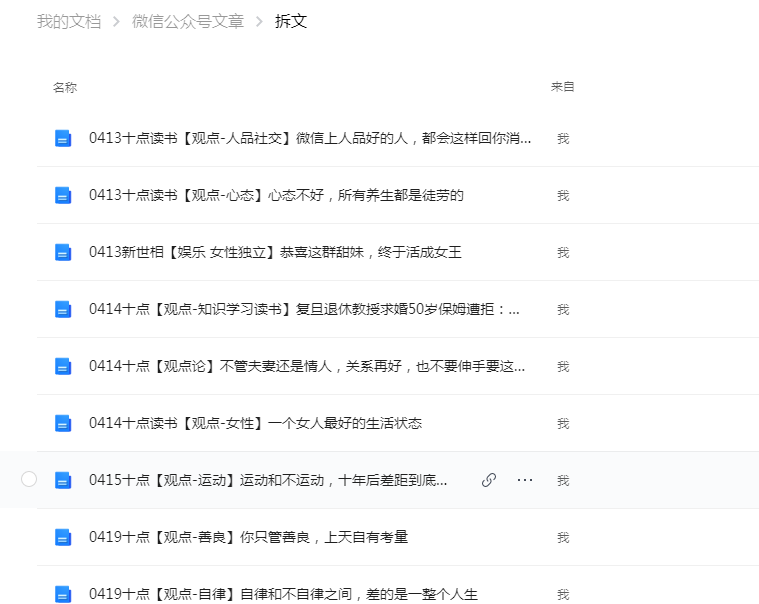
Task: Open 0413十点读书【观点-心态】心态不好 document
Action: [276, 195]
